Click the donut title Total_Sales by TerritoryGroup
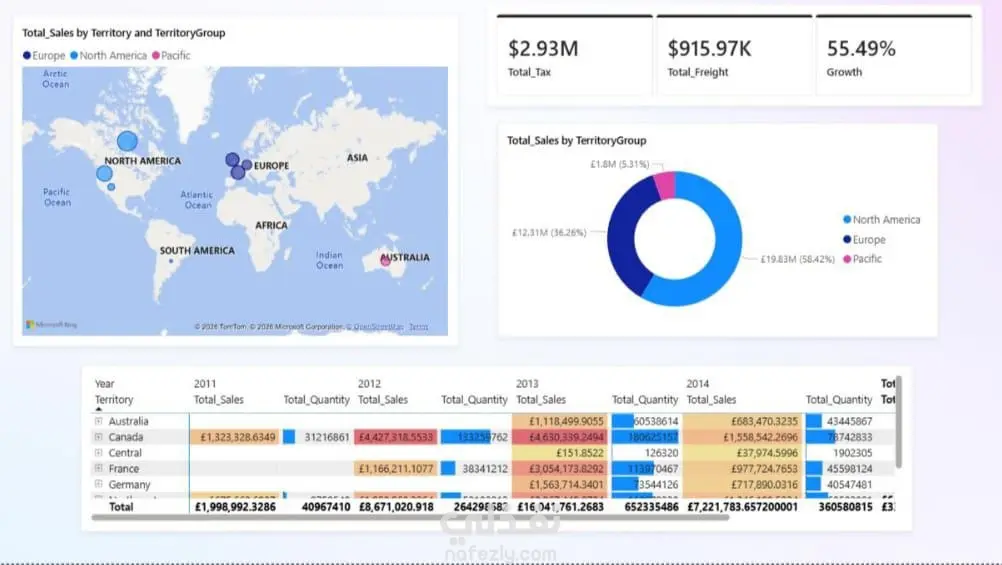Viewport: 1002px width, 565px height. [x=577, y=141]
